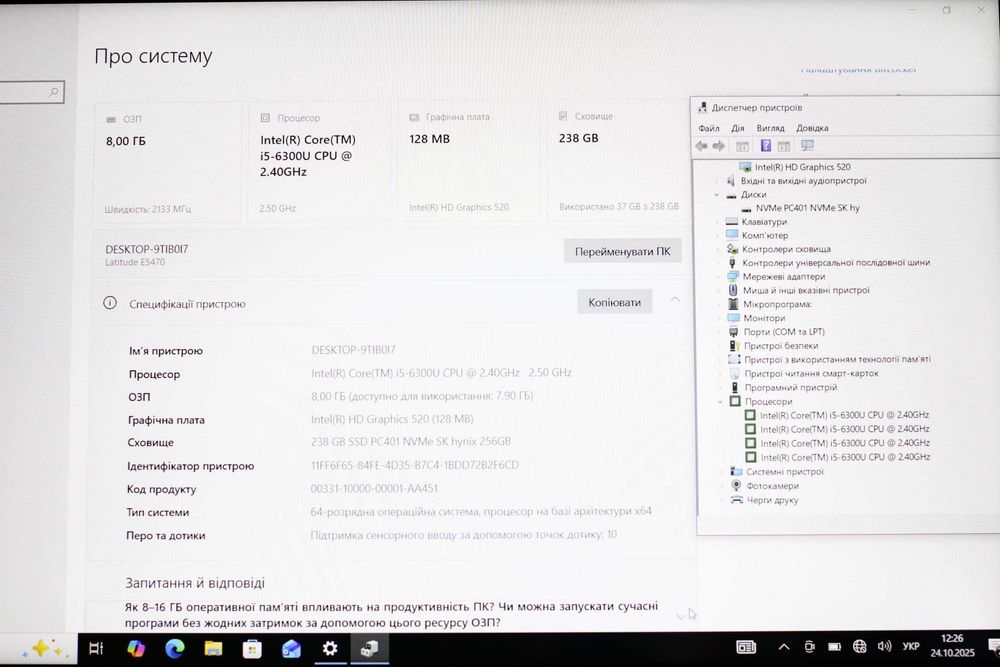Click the battery icon in system tray
1000x667 pixels.
[834, 647]
